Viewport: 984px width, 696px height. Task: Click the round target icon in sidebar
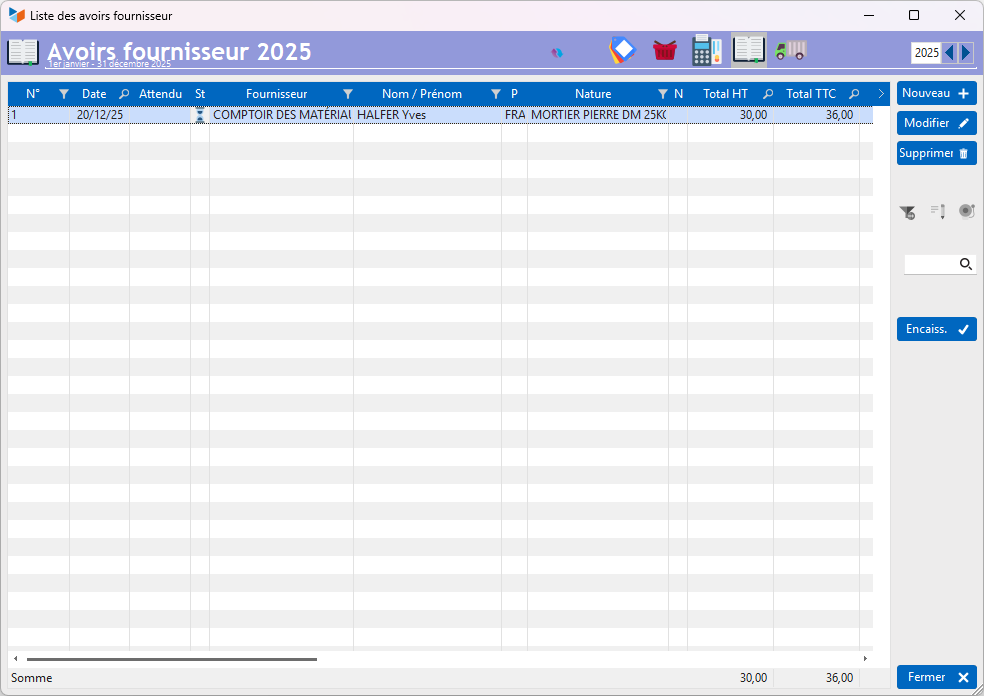click(x=966, y=211)
